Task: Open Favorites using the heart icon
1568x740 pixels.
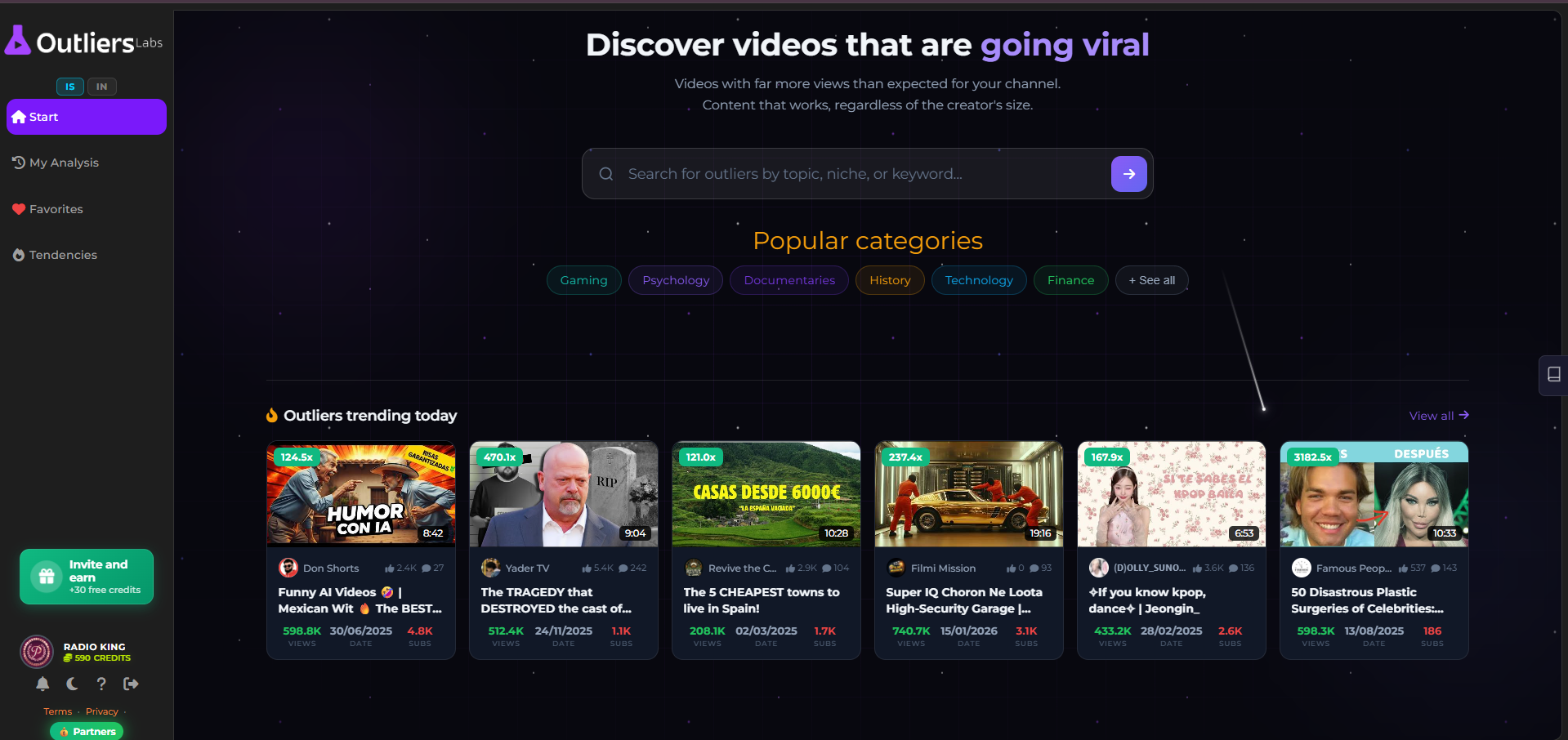Action: pos(18,209)
